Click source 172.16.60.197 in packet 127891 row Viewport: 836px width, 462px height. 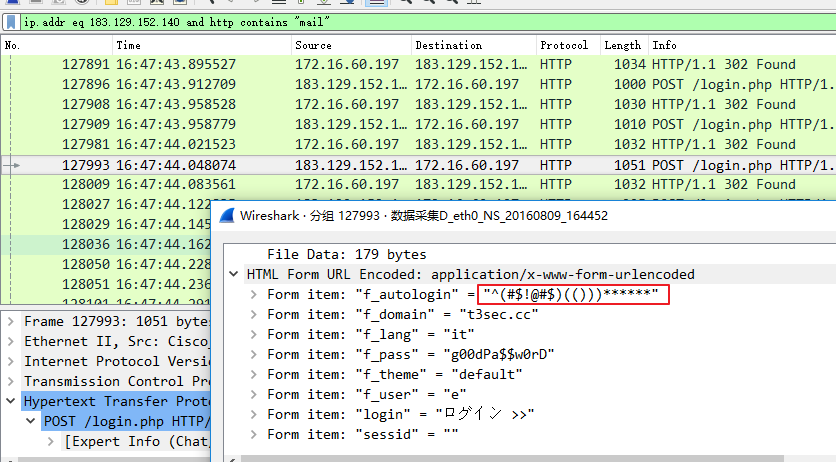click(347, 64)
